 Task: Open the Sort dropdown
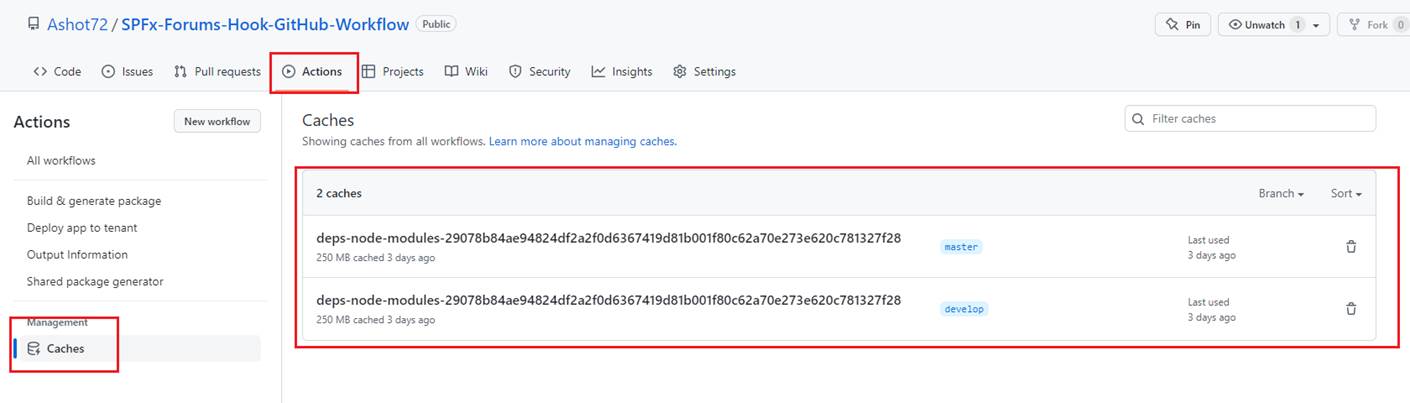[1346, 194]
